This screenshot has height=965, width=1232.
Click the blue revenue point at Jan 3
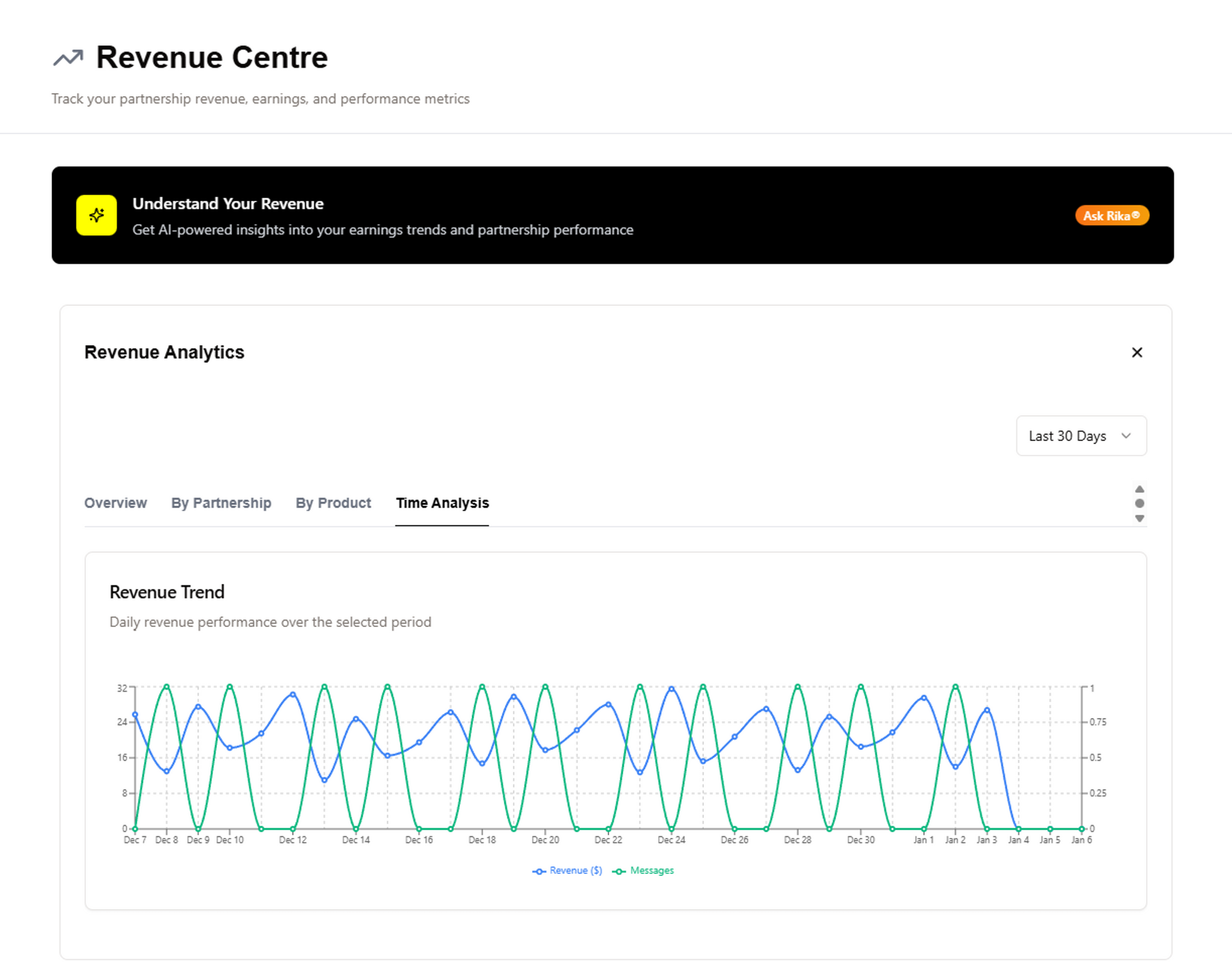tap(987, 710)
